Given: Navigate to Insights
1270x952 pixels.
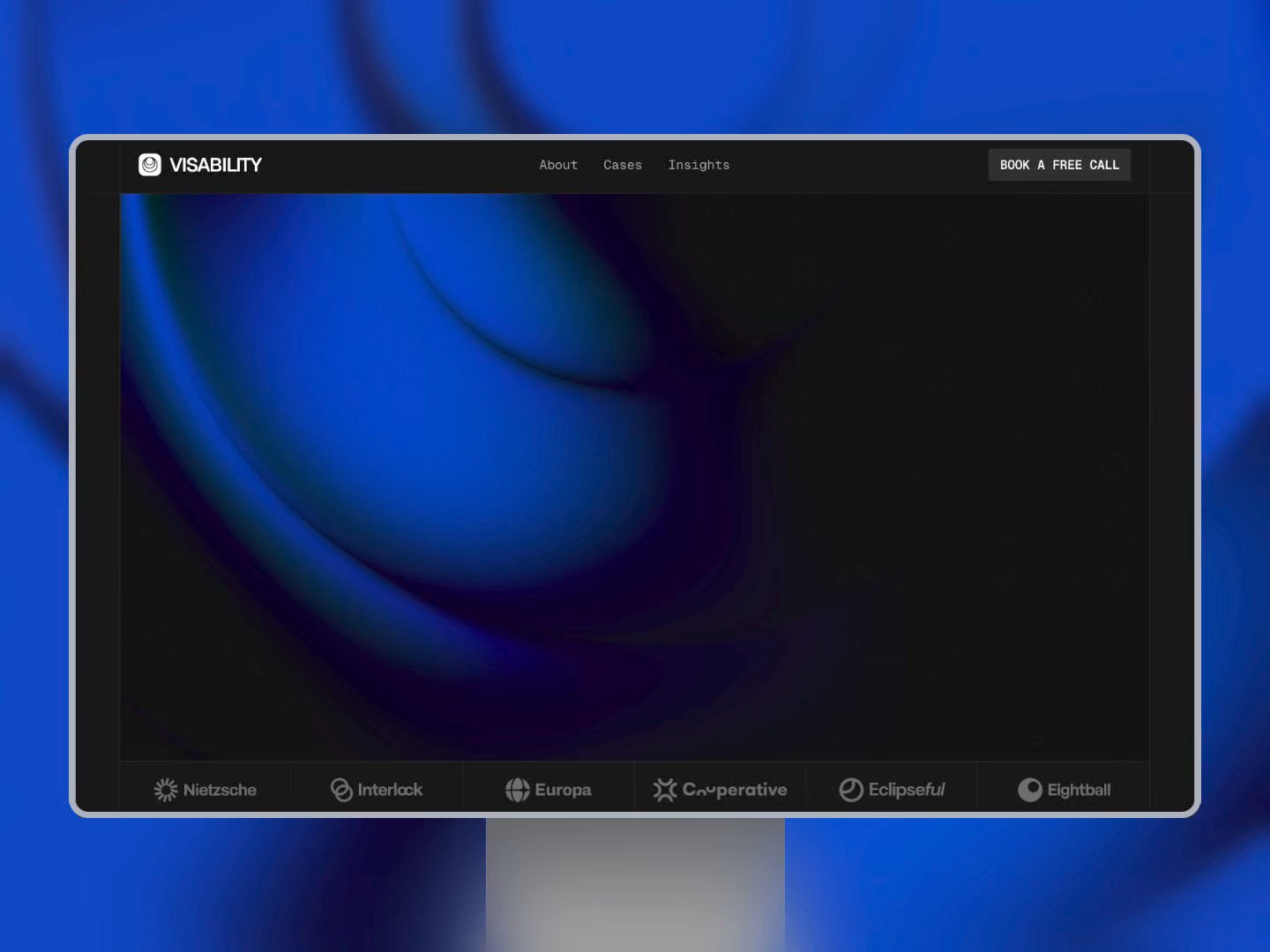Looking at the screenshot, I should point(698,165).
